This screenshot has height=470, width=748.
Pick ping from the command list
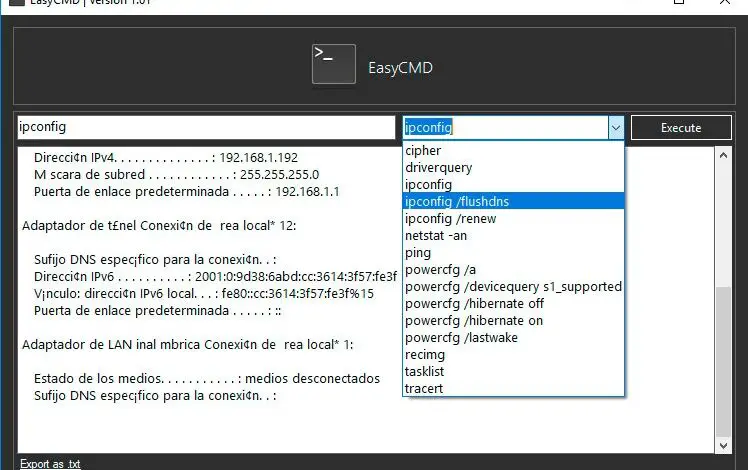pyautogui.click(x=513, y=252)
